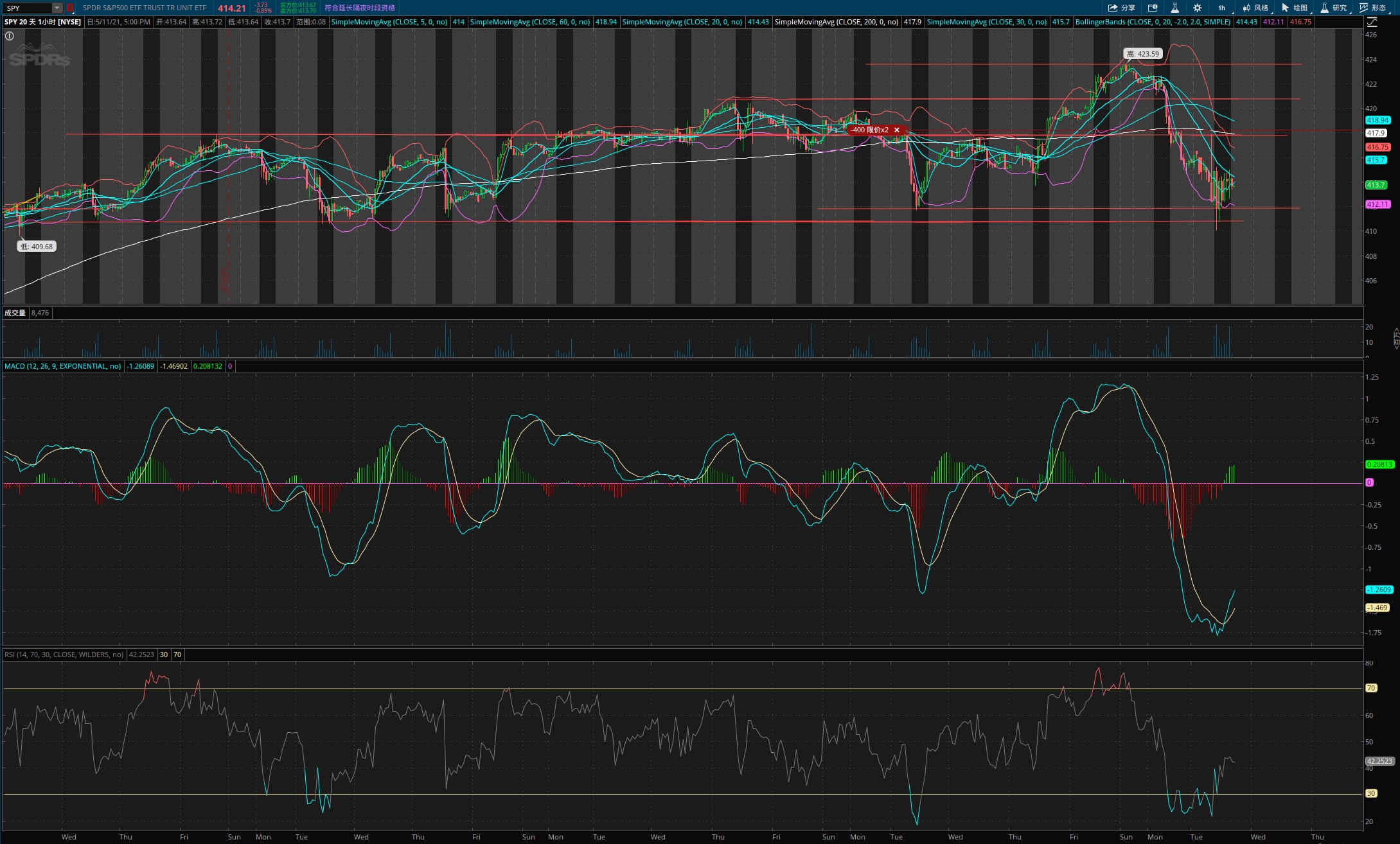Open the 风格 style menu

tap(1255, 8)
